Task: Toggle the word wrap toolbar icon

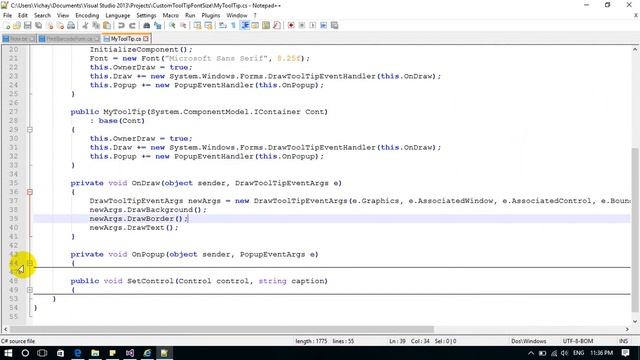Action: tap(222, 25)
